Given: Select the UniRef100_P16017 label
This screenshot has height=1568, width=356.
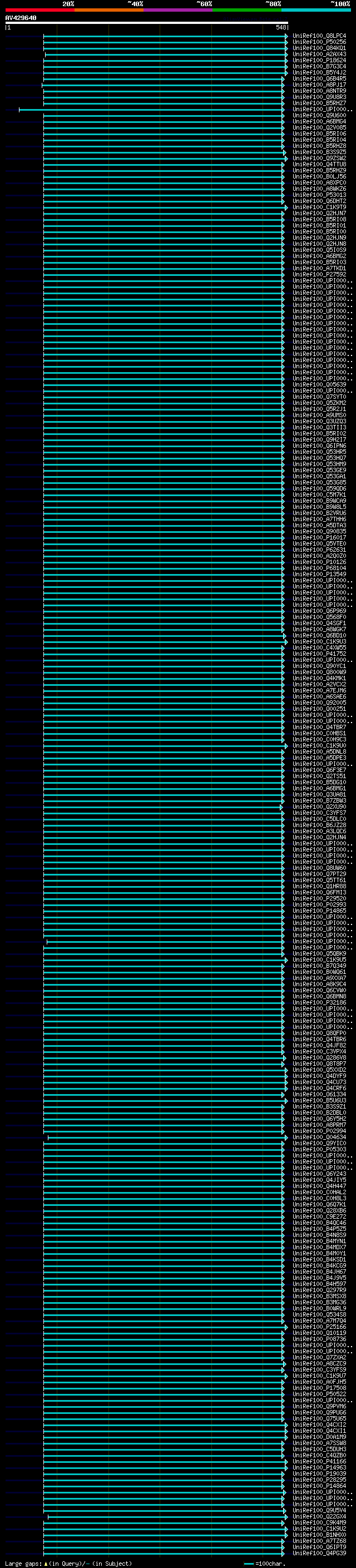Looking at the screenshot, I should pos(319,537).
